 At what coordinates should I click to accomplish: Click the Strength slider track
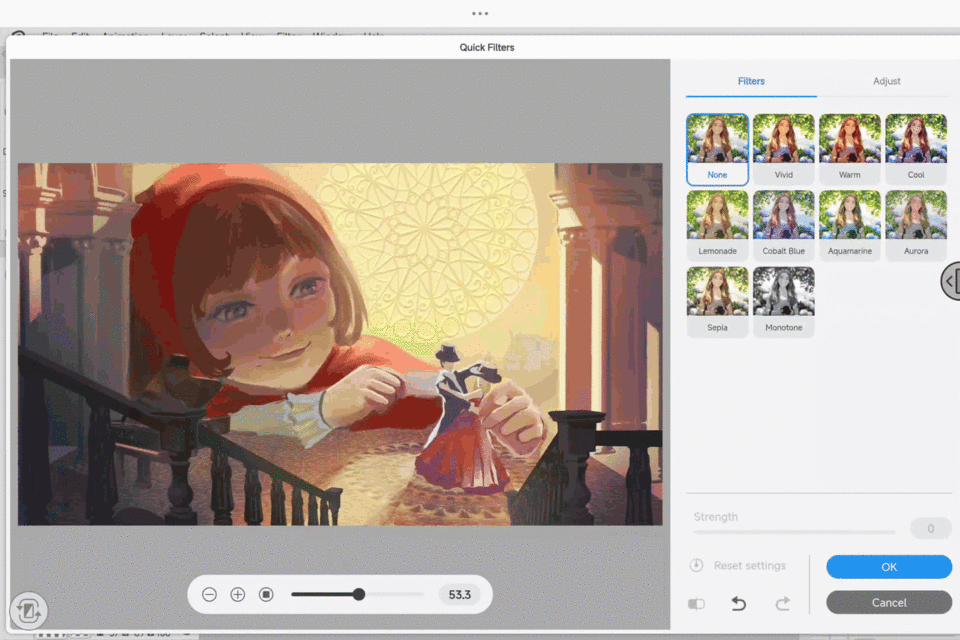point(794,532)
